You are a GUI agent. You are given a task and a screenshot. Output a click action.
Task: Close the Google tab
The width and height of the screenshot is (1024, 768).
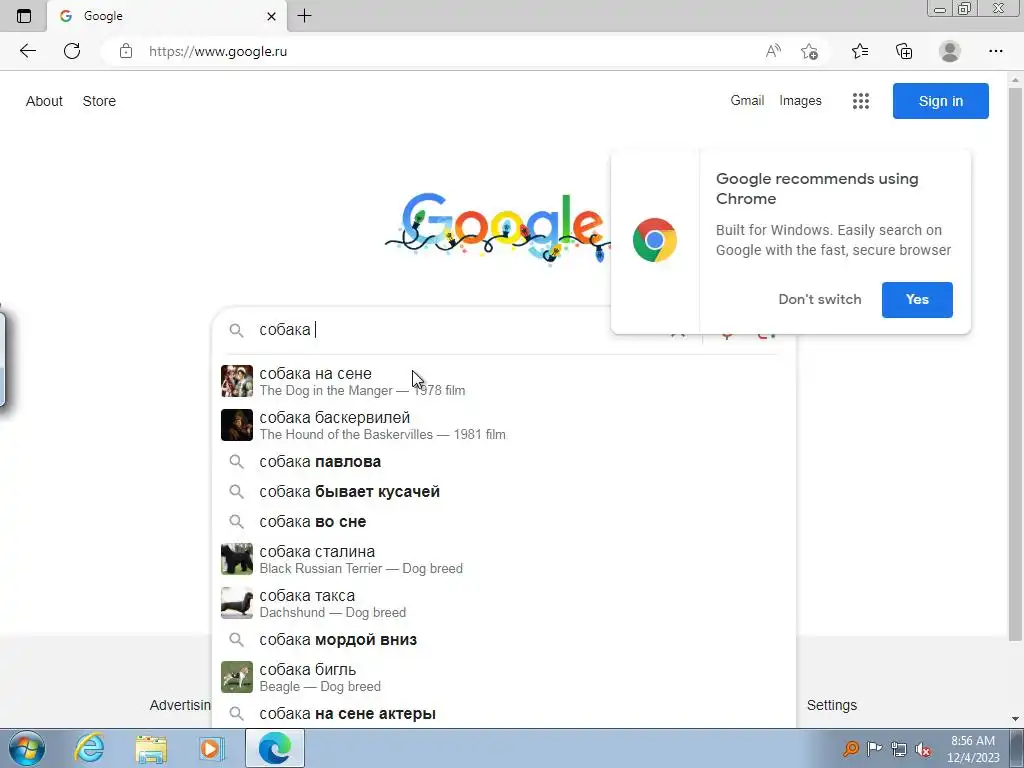tap(272, 16)
